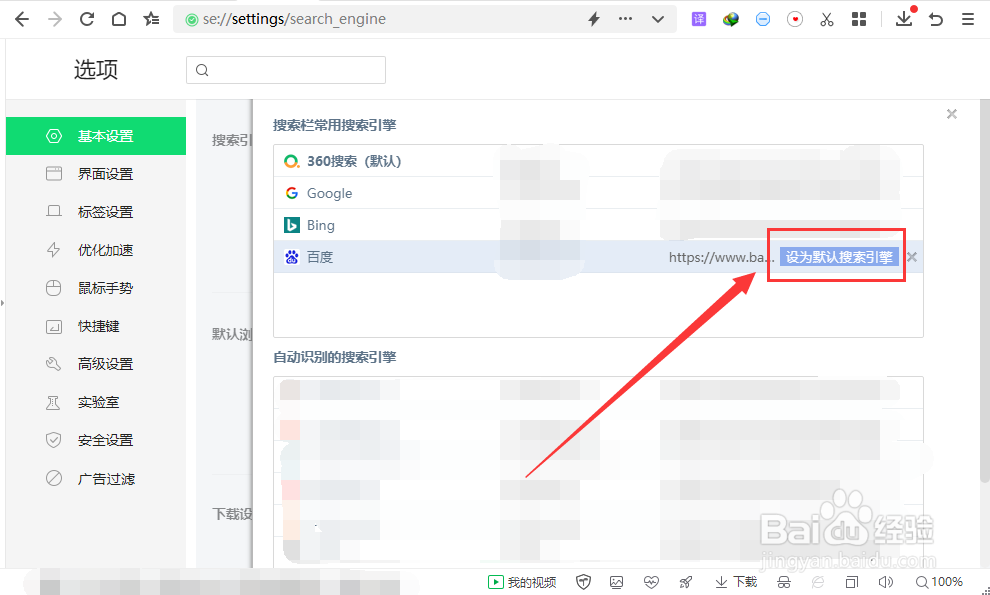Focus the options search box

coord(286,70)
